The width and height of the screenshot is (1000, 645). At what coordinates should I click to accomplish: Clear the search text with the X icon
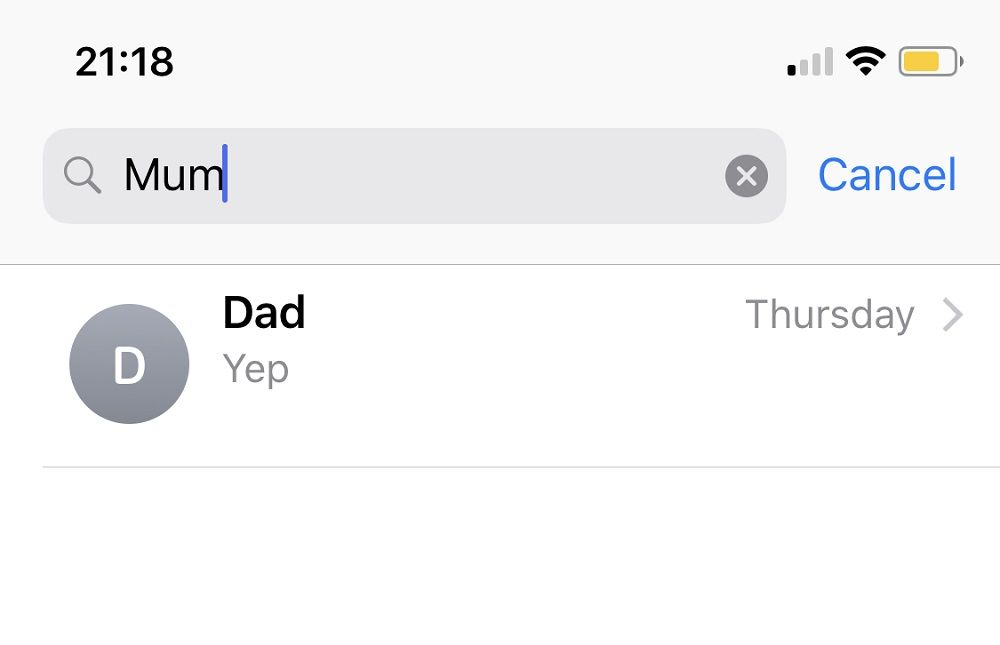click(x=746, y=177)
